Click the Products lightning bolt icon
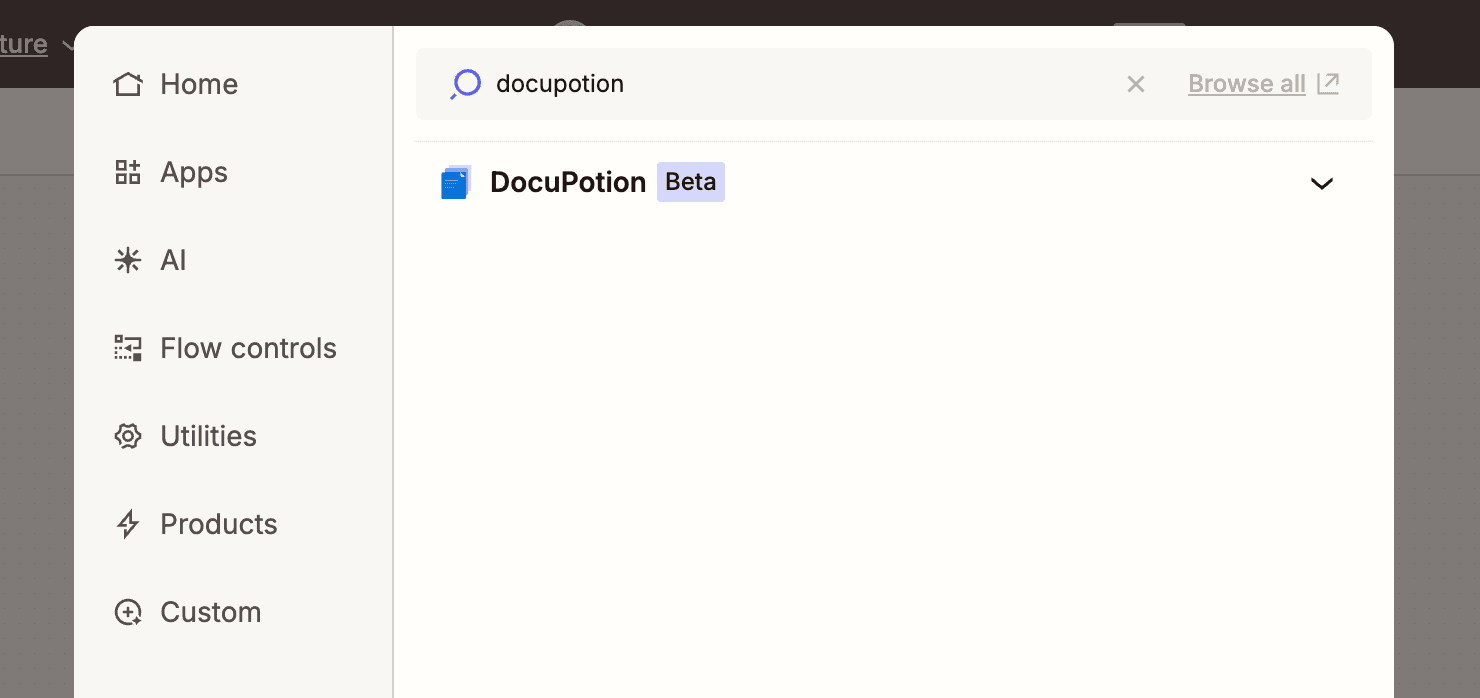Image resolution: width=1480 pixels, height=698 pixels. (x=128, y=524)
